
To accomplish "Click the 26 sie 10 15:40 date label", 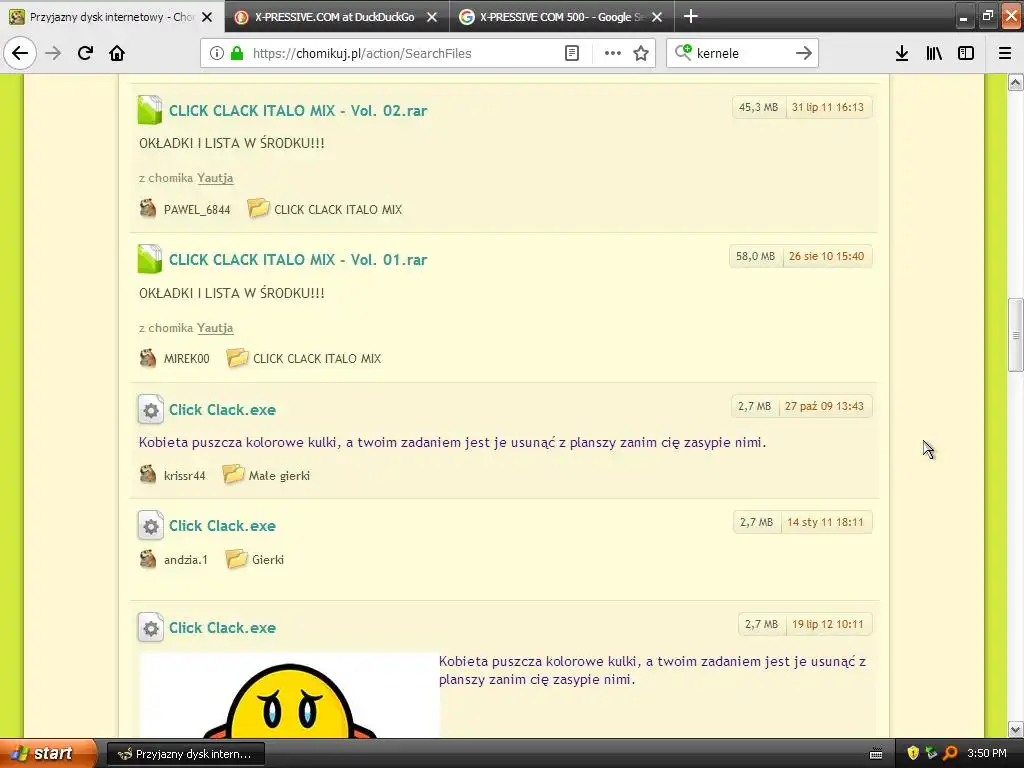I will pos(826,256).
